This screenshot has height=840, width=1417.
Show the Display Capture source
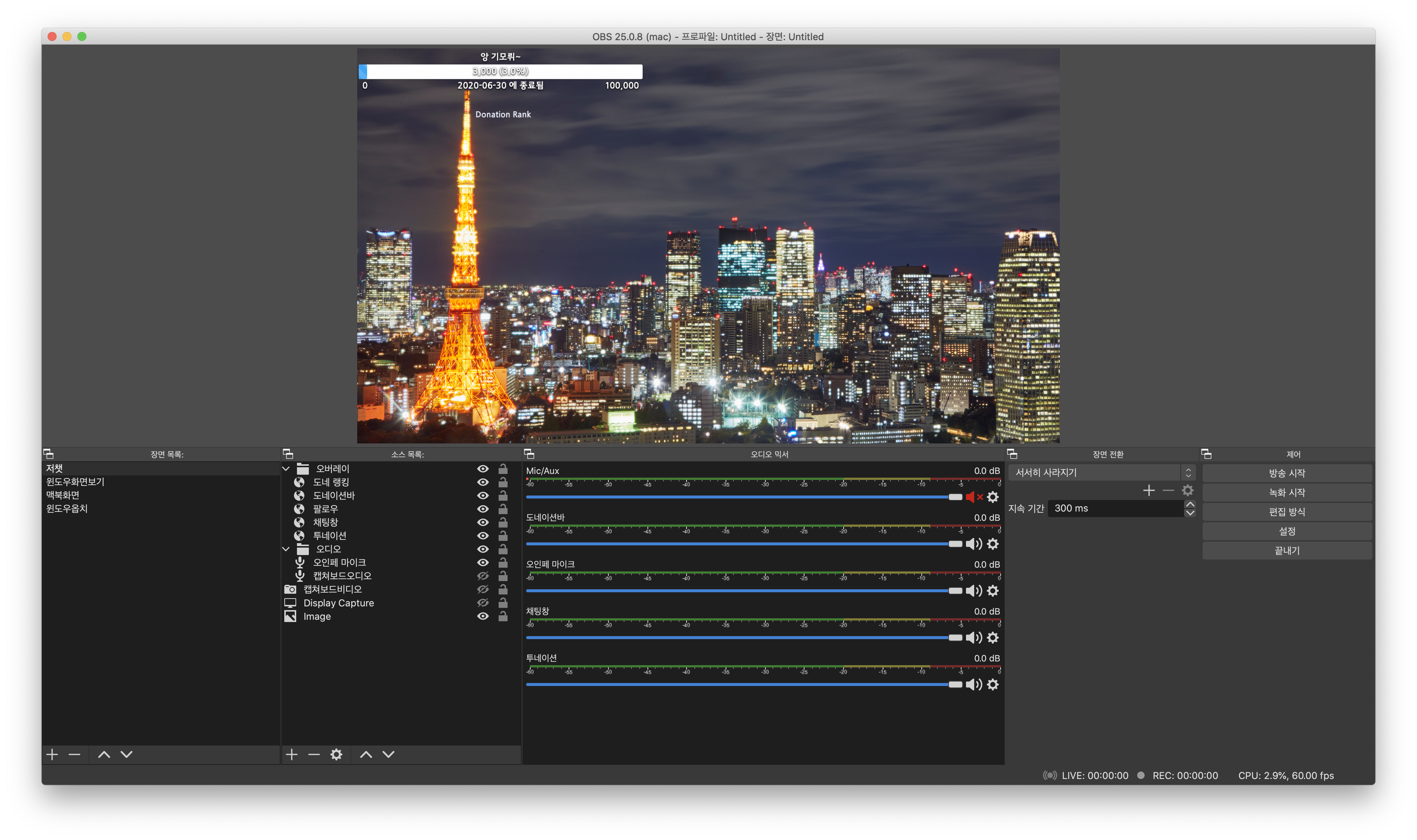click(x=483, y=603)
